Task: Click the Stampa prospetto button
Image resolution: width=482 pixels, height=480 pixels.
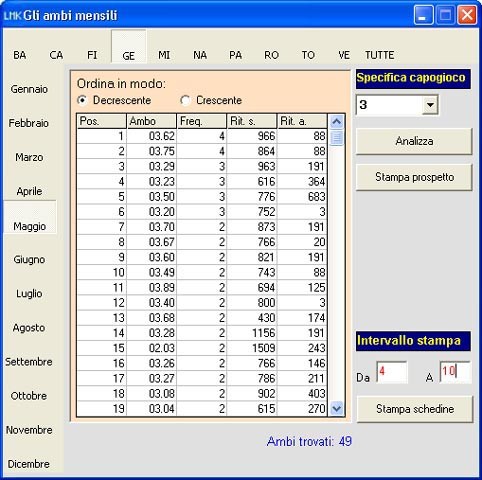Action: pos(414,177)
